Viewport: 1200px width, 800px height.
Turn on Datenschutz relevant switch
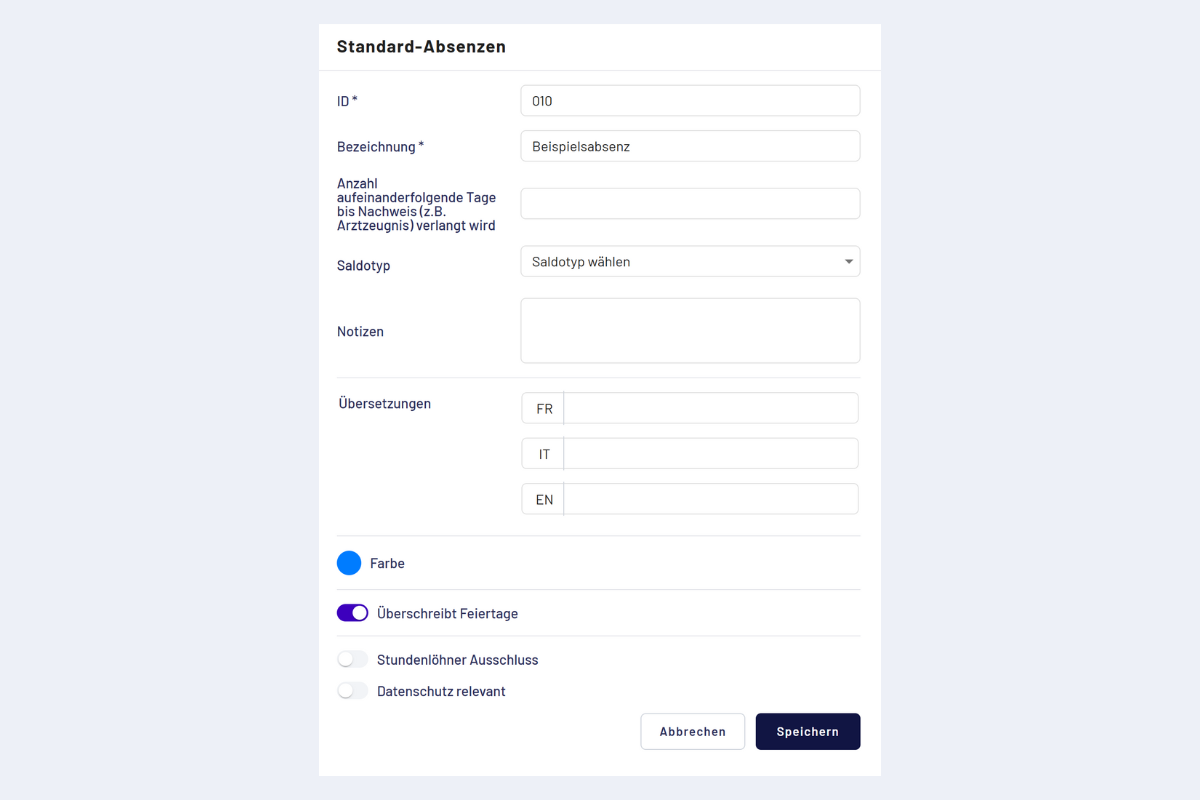click(353, 691)
